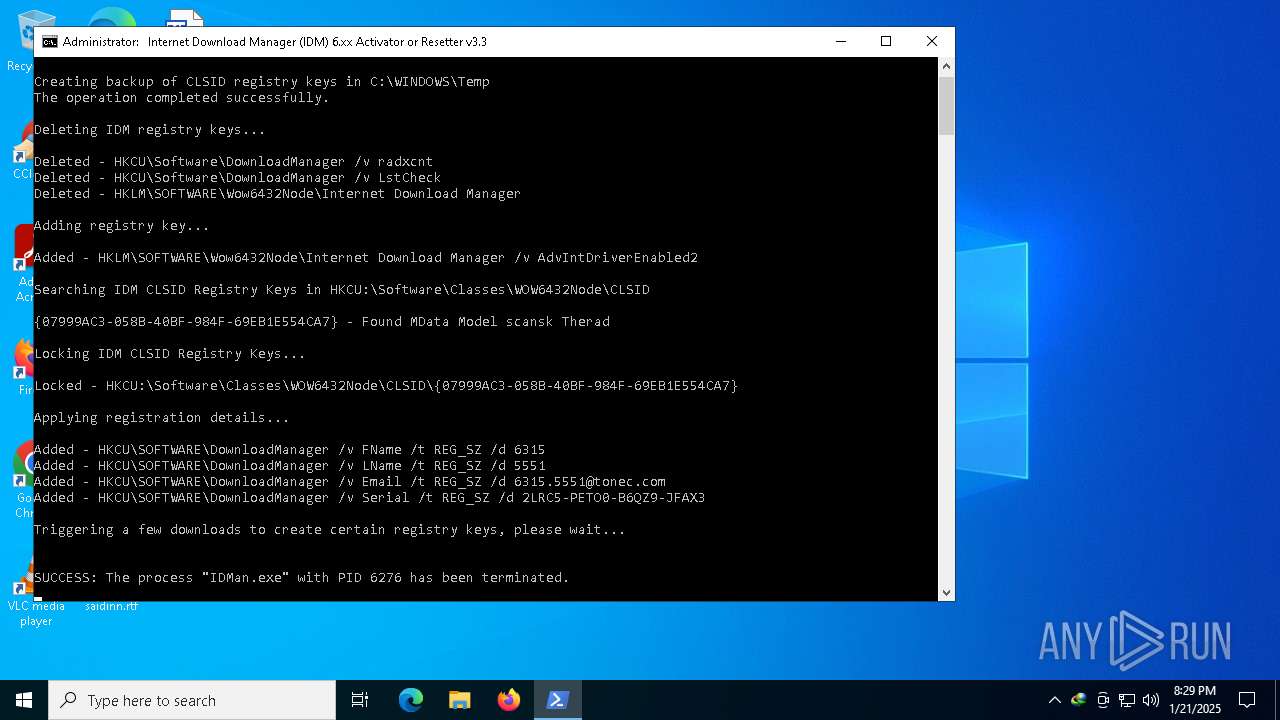Click the line containing AdvIntDriverEnabled2
The width and height of the screenshot is (1280, 720).
(366, 258)
